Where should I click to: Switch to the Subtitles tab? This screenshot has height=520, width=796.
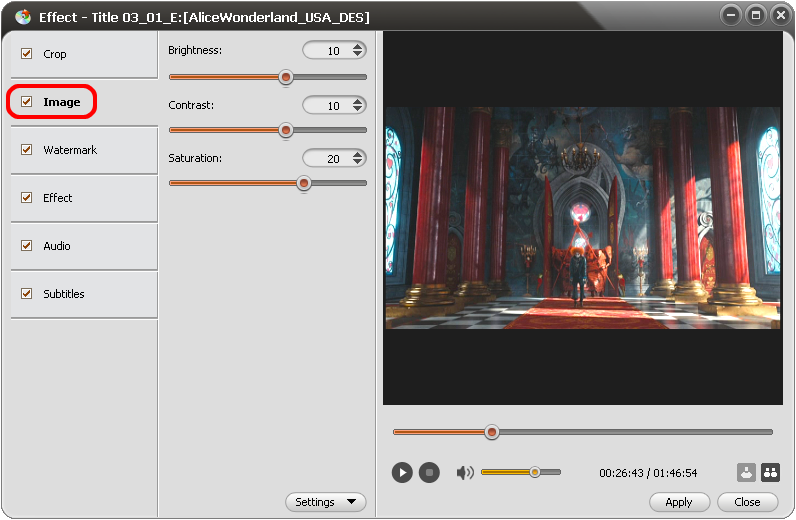[84, 294]
